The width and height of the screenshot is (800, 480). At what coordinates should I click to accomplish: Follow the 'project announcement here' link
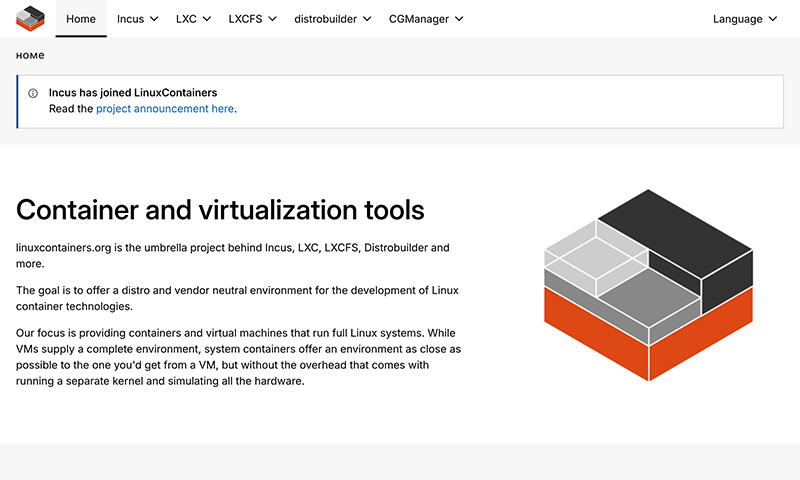click(165, 109)
